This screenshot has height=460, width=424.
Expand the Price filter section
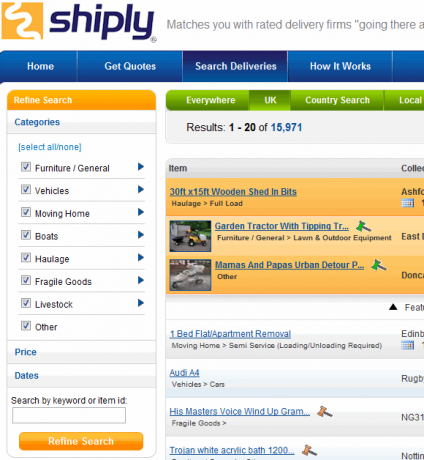point(81,352)
